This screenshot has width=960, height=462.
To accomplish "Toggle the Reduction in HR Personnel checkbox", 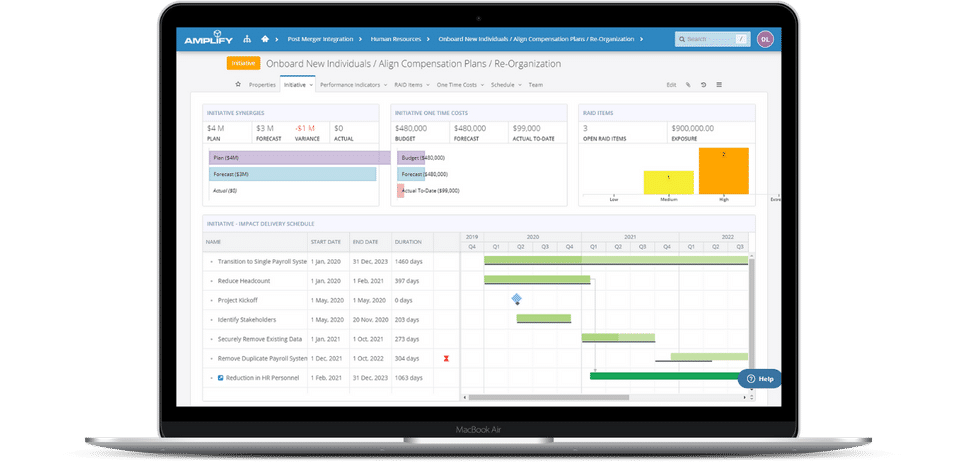I will pyautogui.click(x=220, y=378).
